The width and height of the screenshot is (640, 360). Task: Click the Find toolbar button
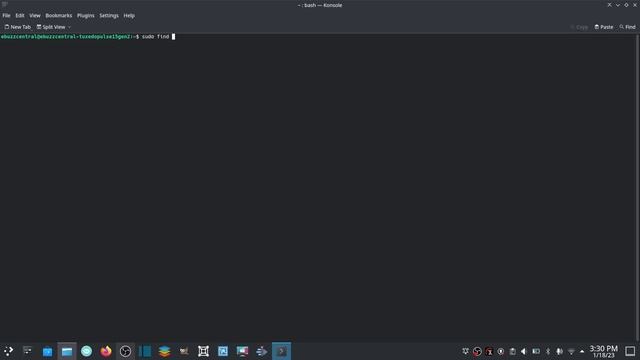click(x=627, y=27)
